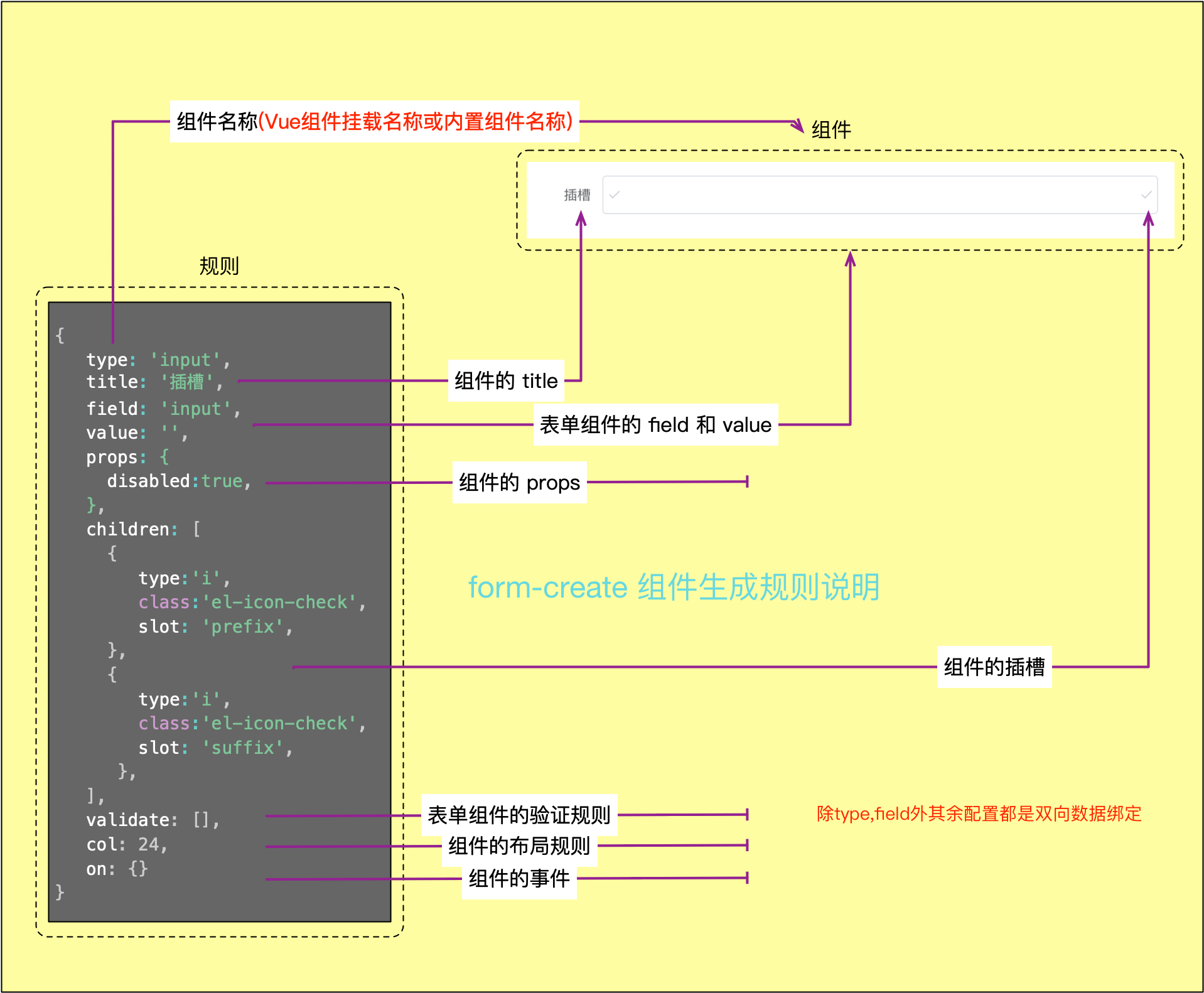Click the disabled:true code line
1204x993 pixels.
click(x=179, y=481)
